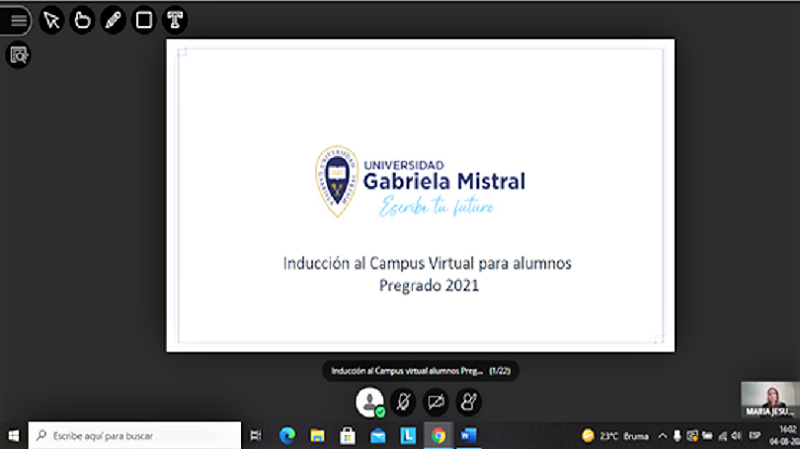Select the Pencil drawing tool
Image resolution: width=800 pixels, height=449 pixels.
(x=113, y=20)
